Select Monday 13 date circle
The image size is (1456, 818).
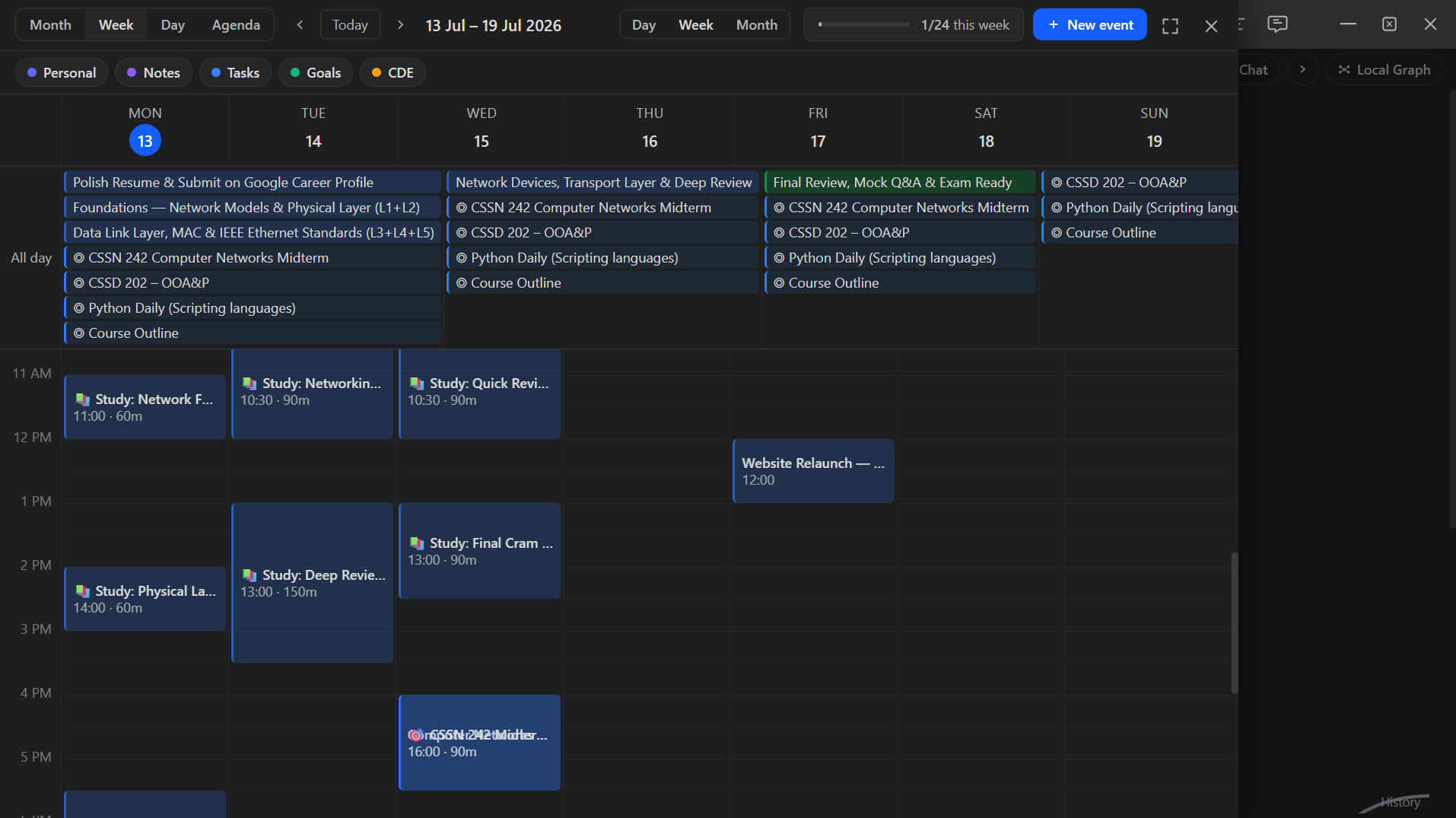145,141
